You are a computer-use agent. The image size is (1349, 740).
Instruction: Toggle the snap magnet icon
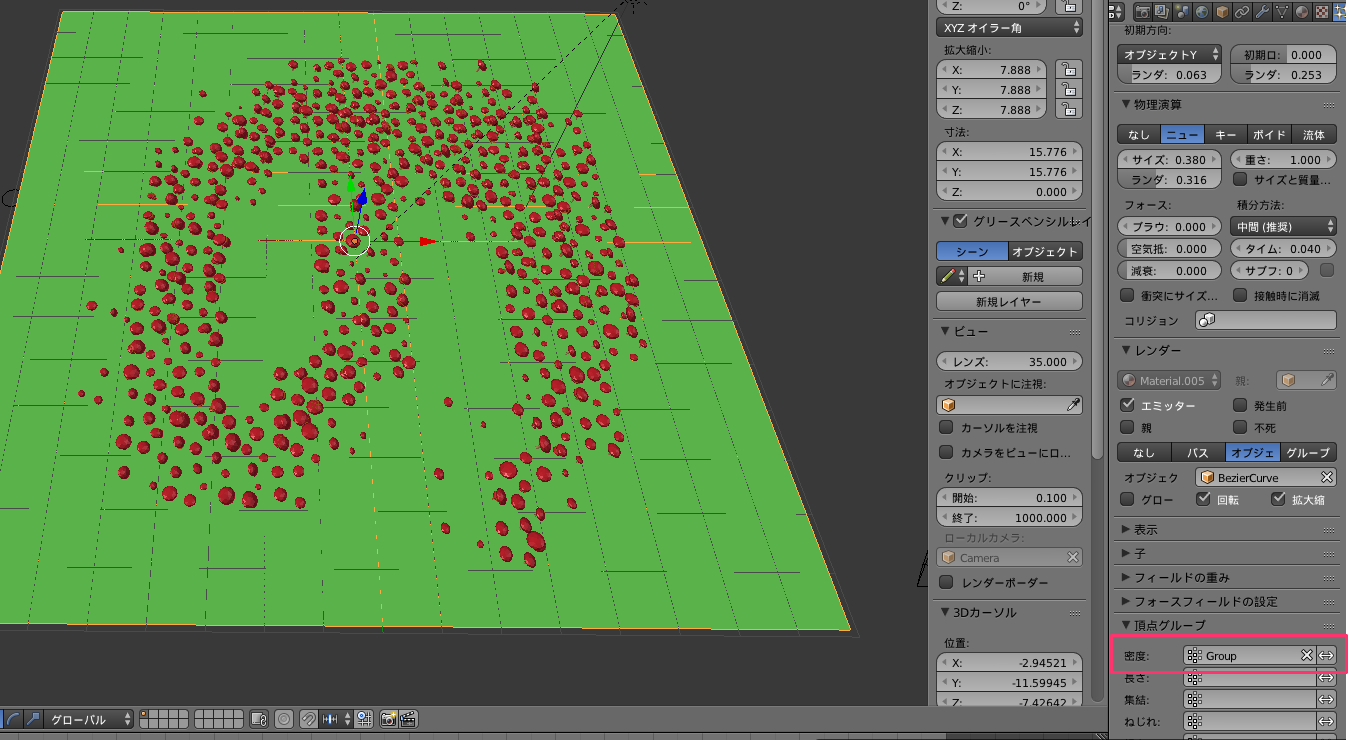(309, 719)
